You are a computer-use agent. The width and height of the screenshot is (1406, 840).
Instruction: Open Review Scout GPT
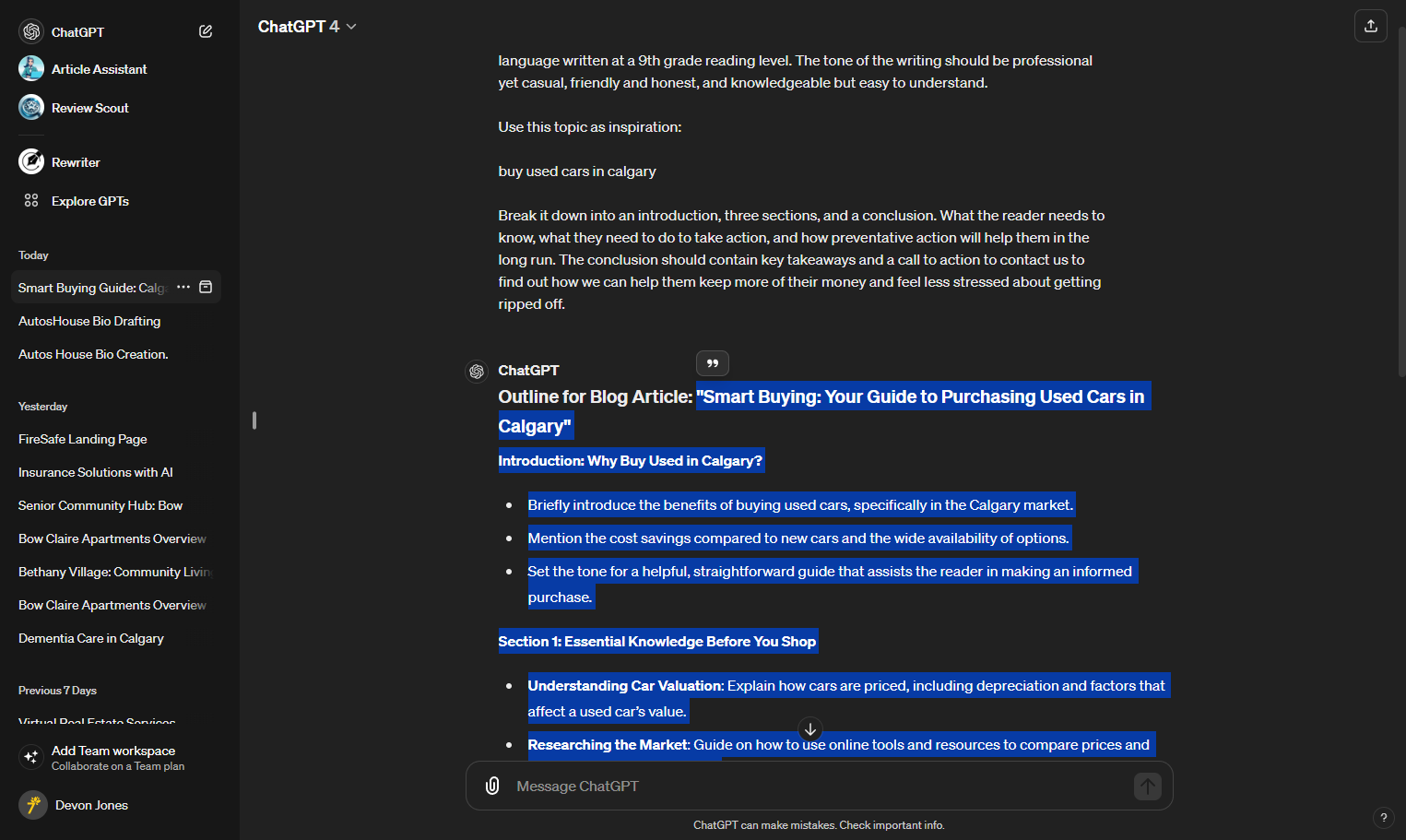pos(89,108)
